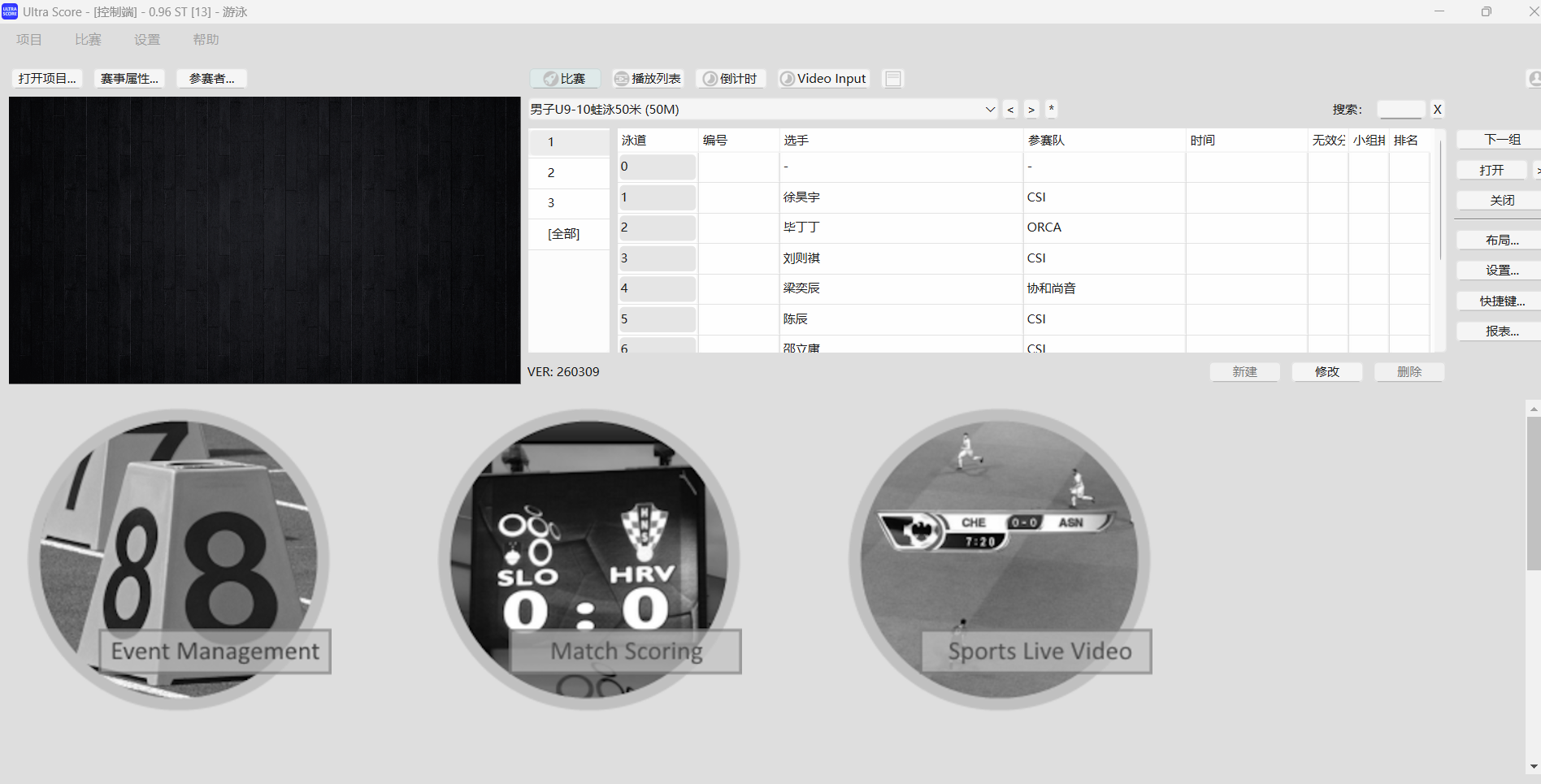Open the 倒计时 countdown view

click(730, 79)
